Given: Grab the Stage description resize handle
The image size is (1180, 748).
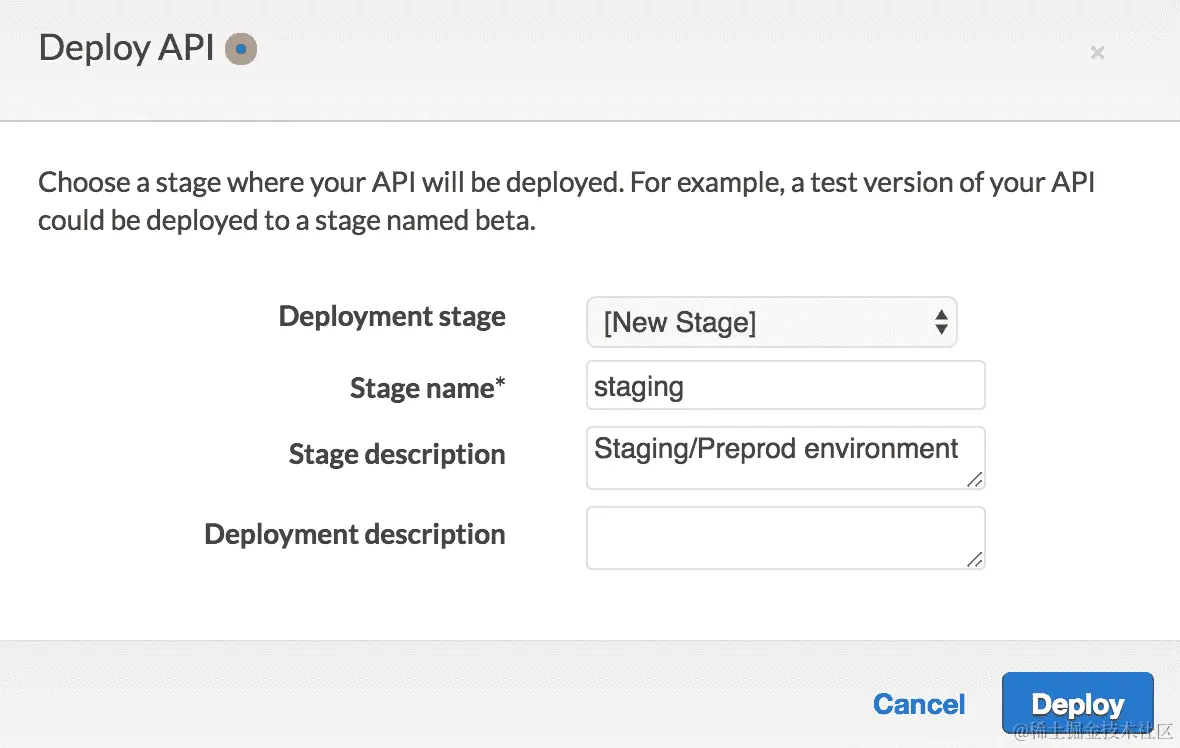Looking at the screenshot, I should click(x=974, y=480).
